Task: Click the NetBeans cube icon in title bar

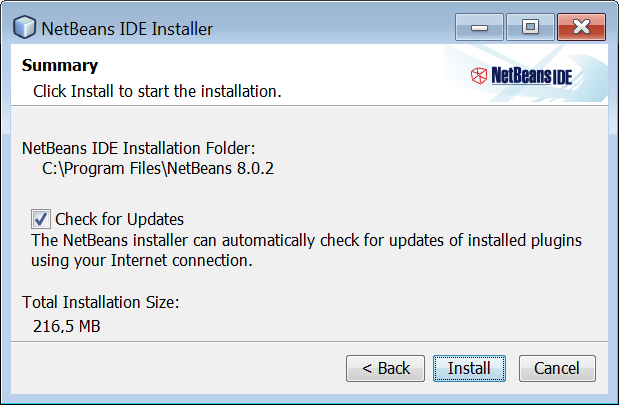Action: [24, 27]
